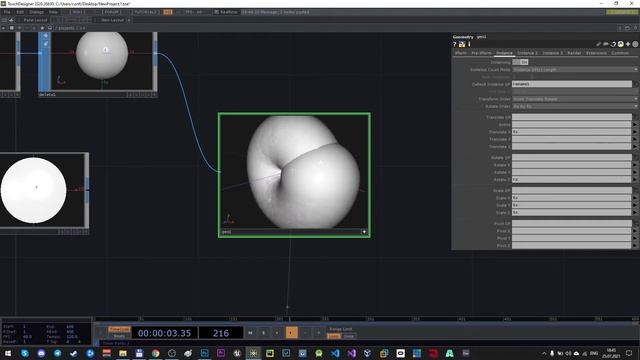640x360 pixels.
Task: Click the frame number 216 field
Action: tap(221, 333)
